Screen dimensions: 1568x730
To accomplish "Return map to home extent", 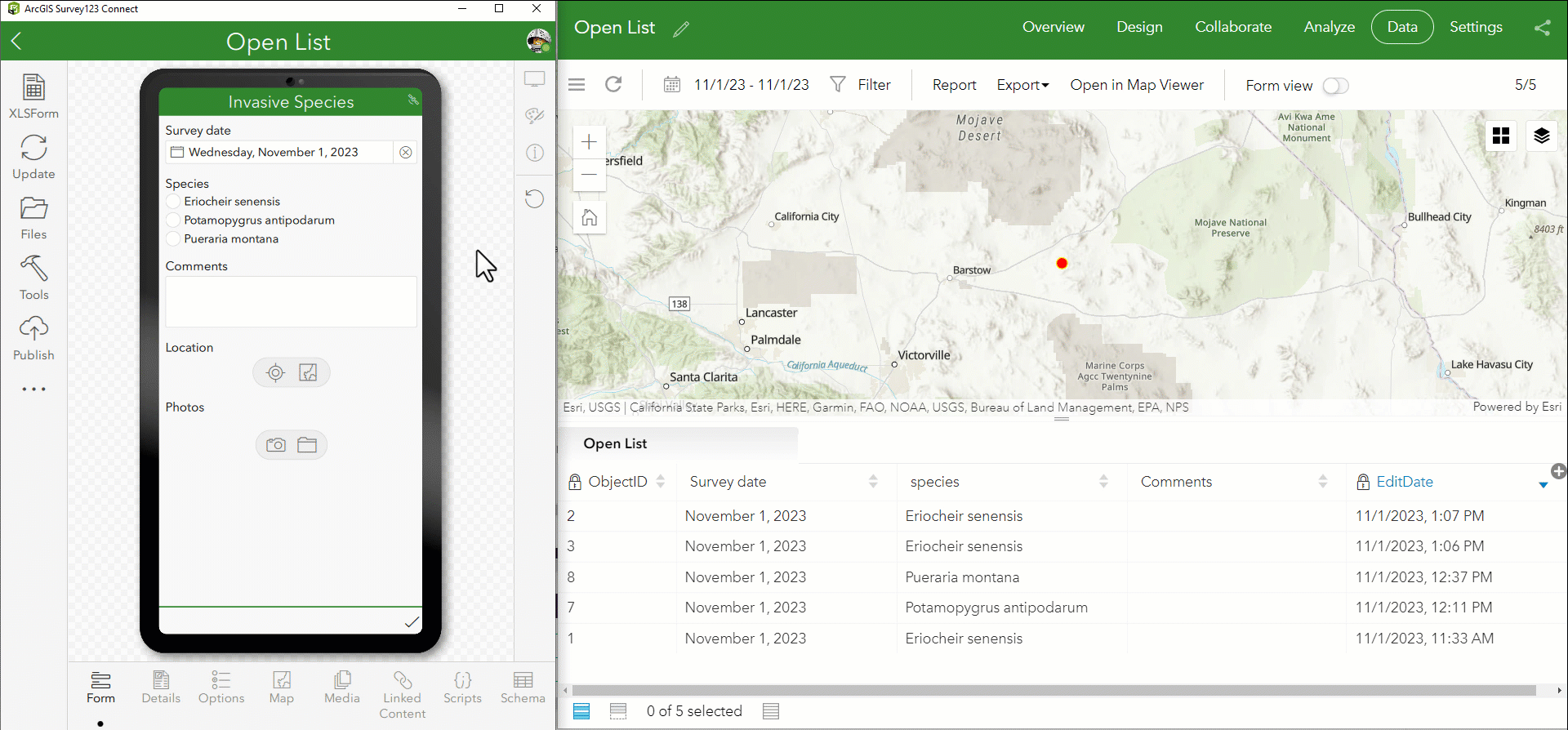I will coord(590,217).
